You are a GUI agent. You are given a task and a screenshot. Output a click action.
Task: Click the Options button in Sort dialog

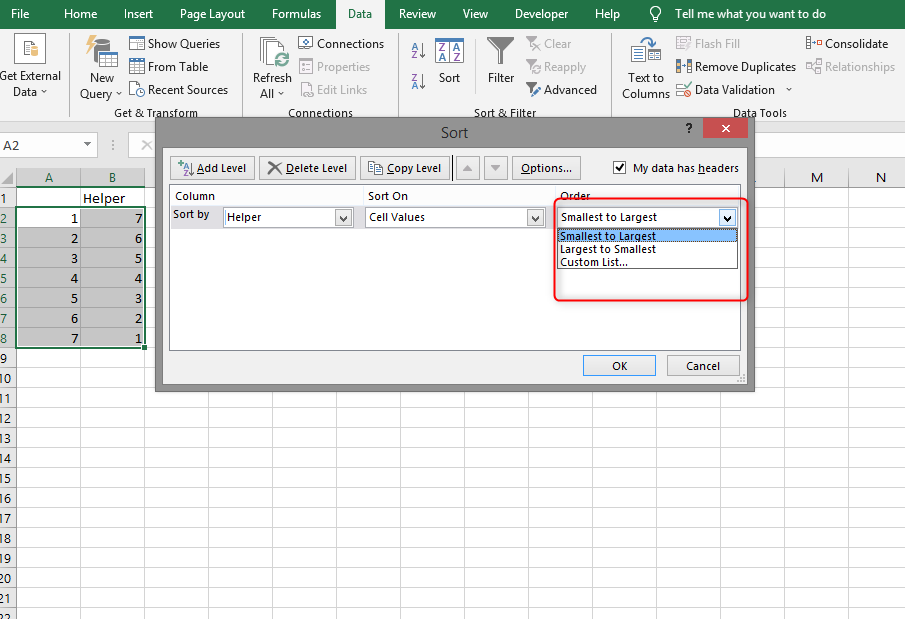pyautogui.click(x=546, y=168)
